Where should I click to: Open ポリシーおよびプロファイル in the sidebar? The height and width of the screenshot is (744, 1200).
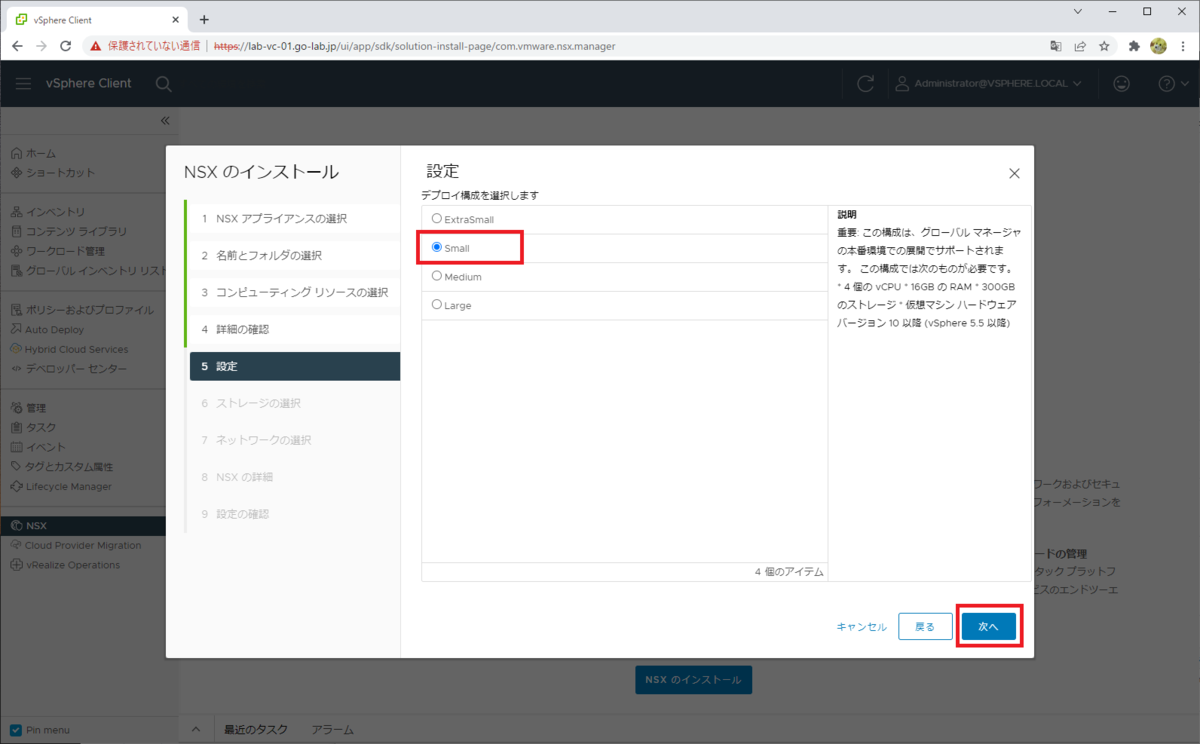coord(82,310)
